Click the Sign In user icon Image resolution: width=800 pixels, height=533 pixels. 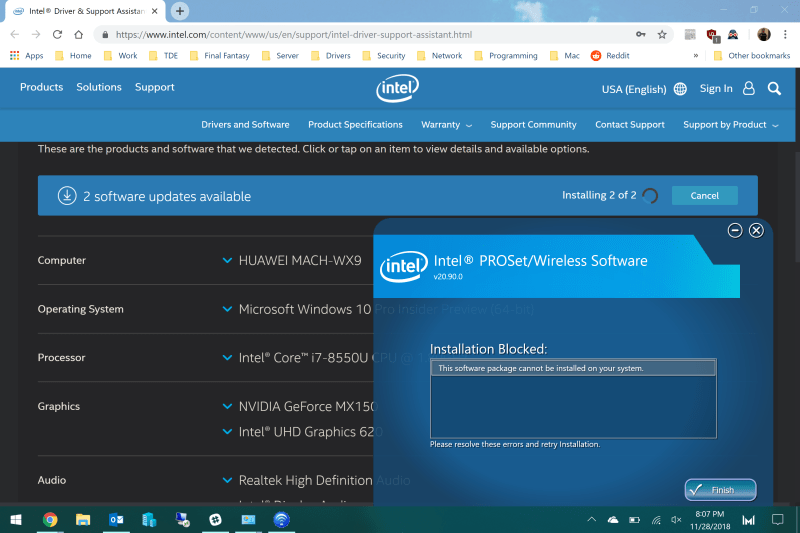[x=748, y=88]
